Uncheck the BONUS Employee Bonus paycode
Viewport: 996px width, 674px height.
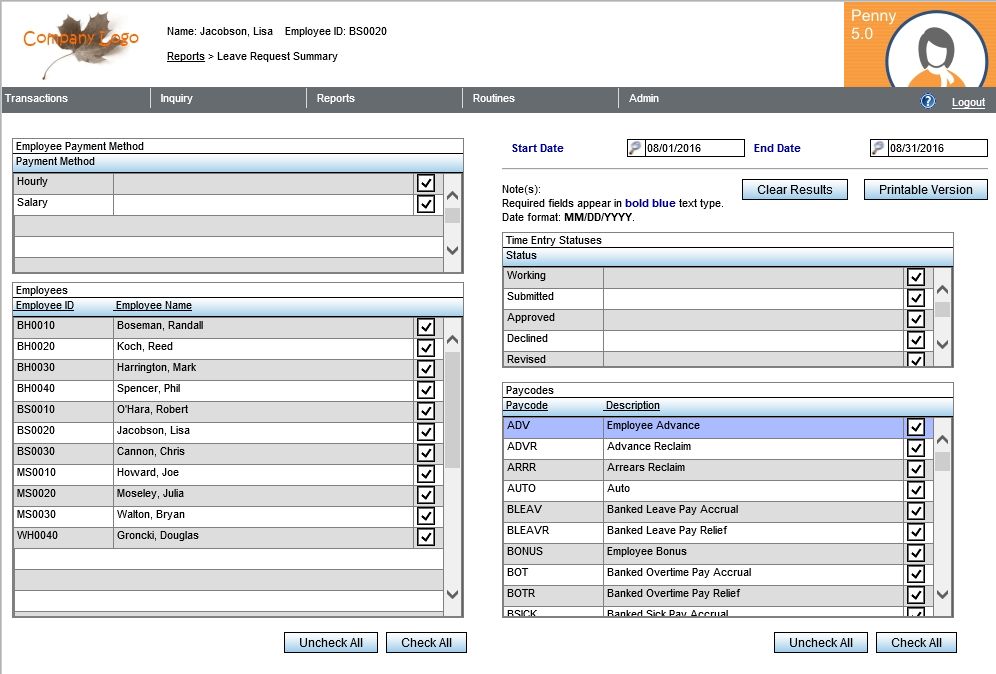click(x=916, y=552)
